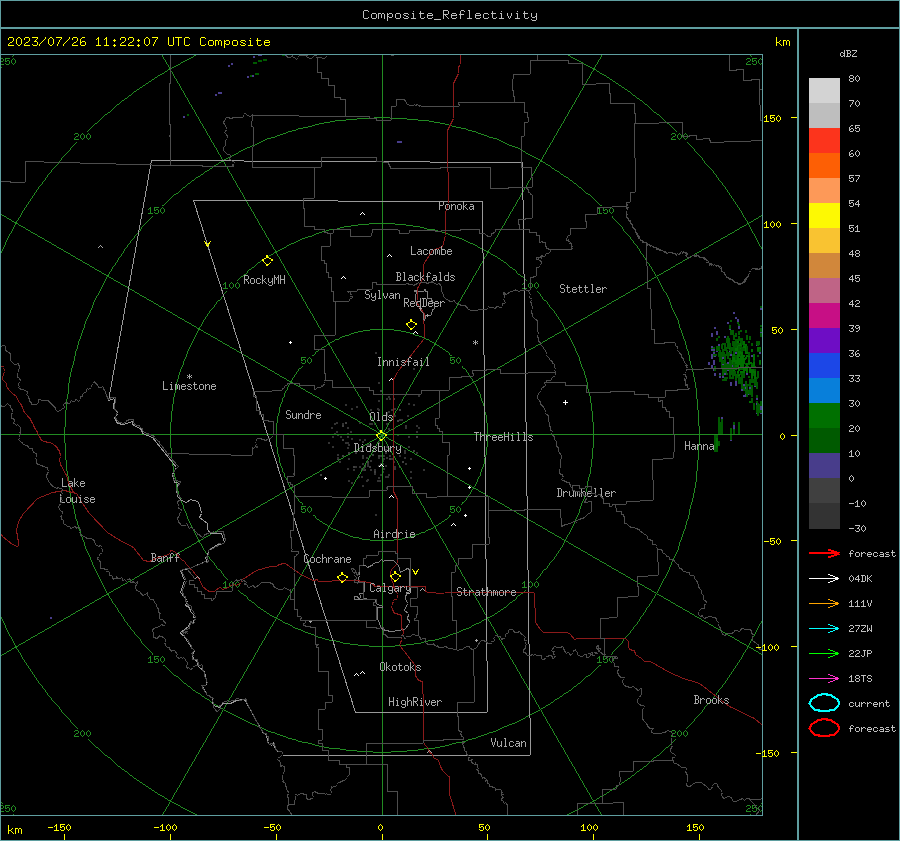Click the Composite_Reflectivity title text
Screen dimensions: 900x841
[x=449, y=15]
